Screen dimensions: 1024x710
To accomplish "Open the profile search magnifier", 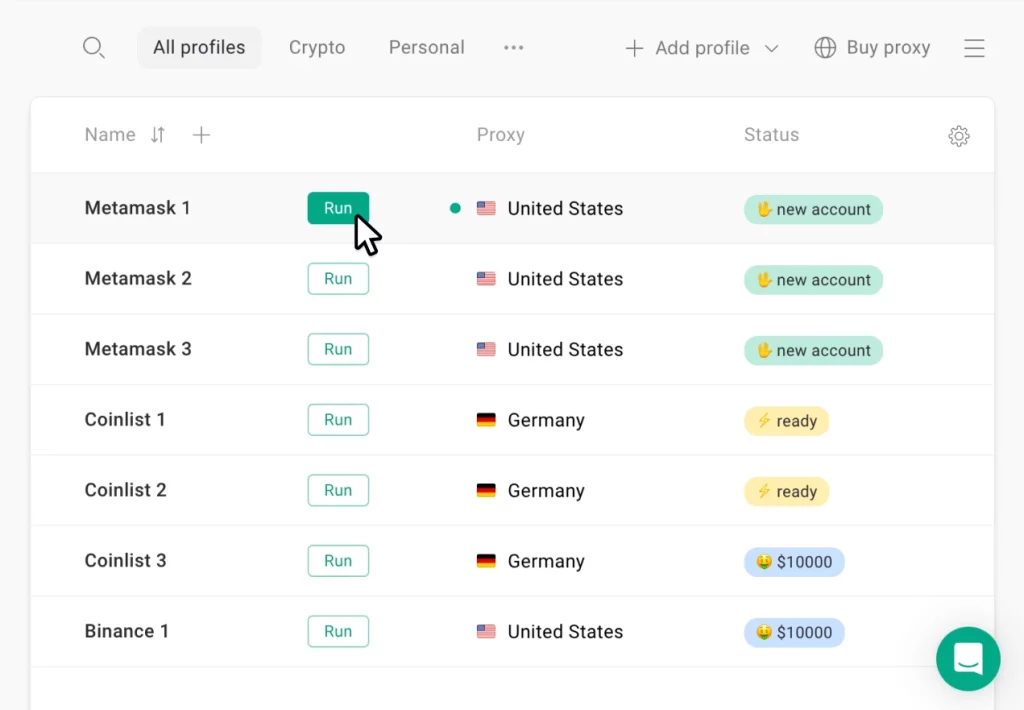I will pyautogui.click(x=93, y=48).
